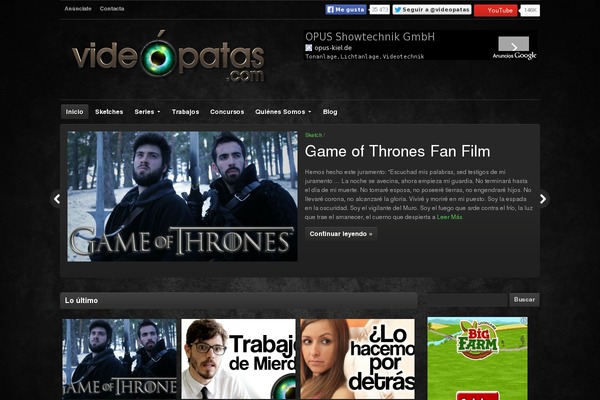Click the Facebook Me gusta button
This screenshot has width=600, height=400.
(346, 10)
